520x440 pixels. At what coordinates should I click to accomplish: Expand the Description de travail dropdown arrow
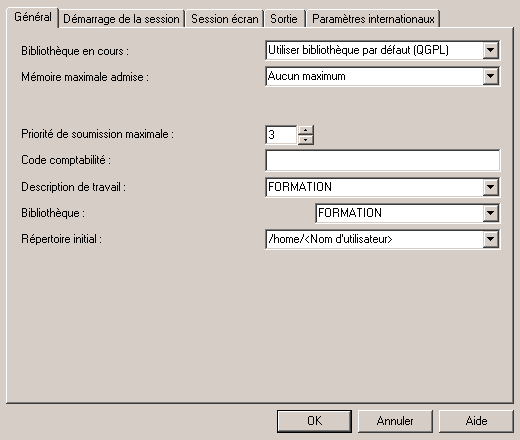click(490, 187)
